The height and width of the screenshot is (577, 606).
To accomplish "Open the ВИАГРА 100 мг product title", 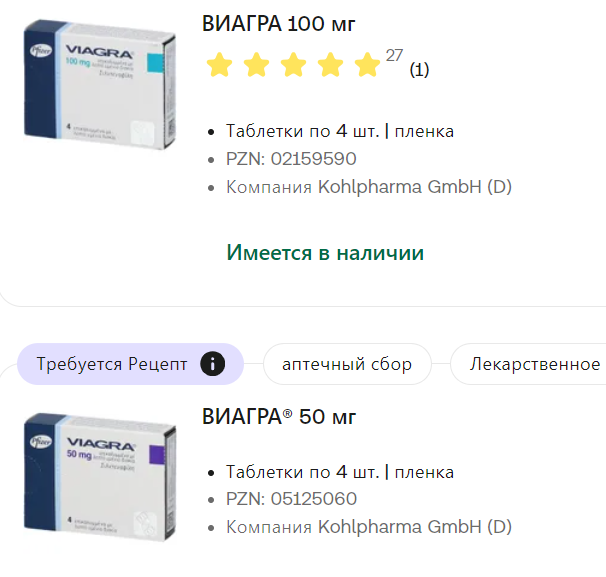I will pyautogui.click(x=278, y=24).
